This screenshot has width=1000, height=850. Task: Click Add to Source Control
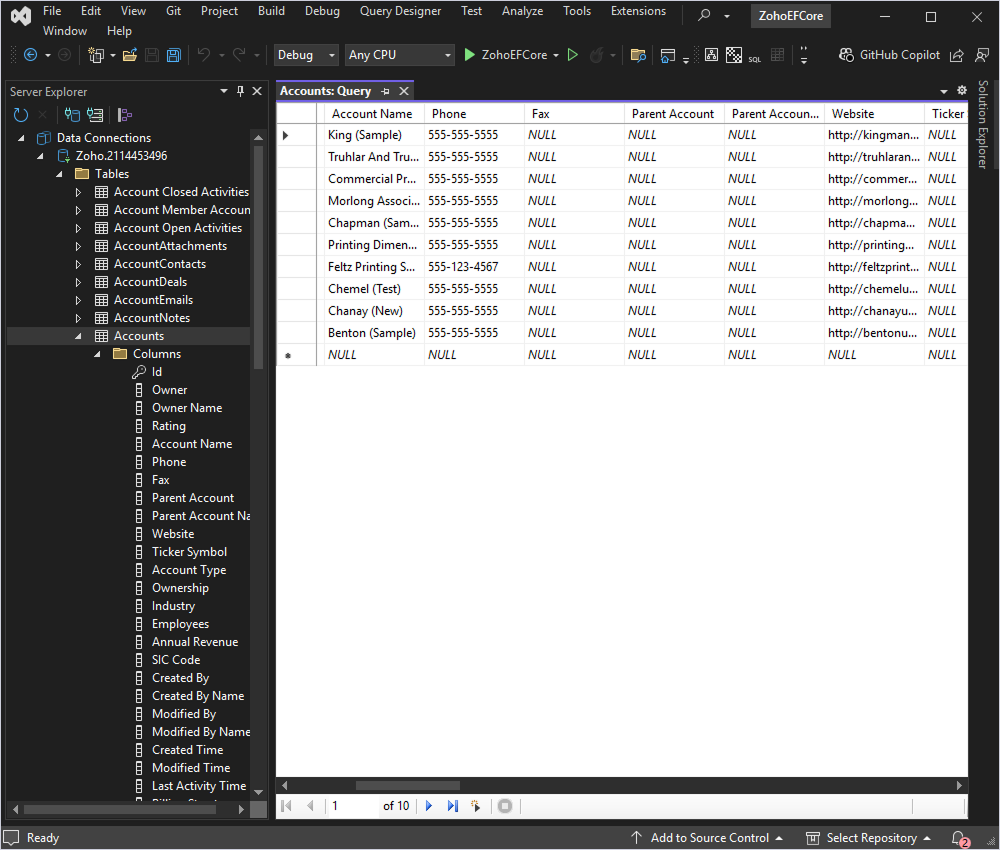(x=708, y=838)
